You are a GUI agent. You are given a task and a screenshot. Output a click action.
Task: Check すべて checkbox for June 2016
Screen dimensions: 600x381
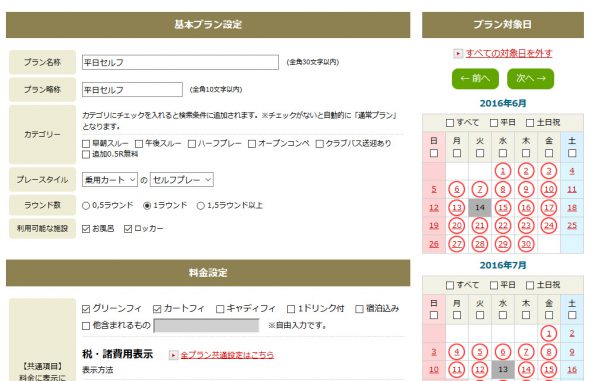(450, 123)
